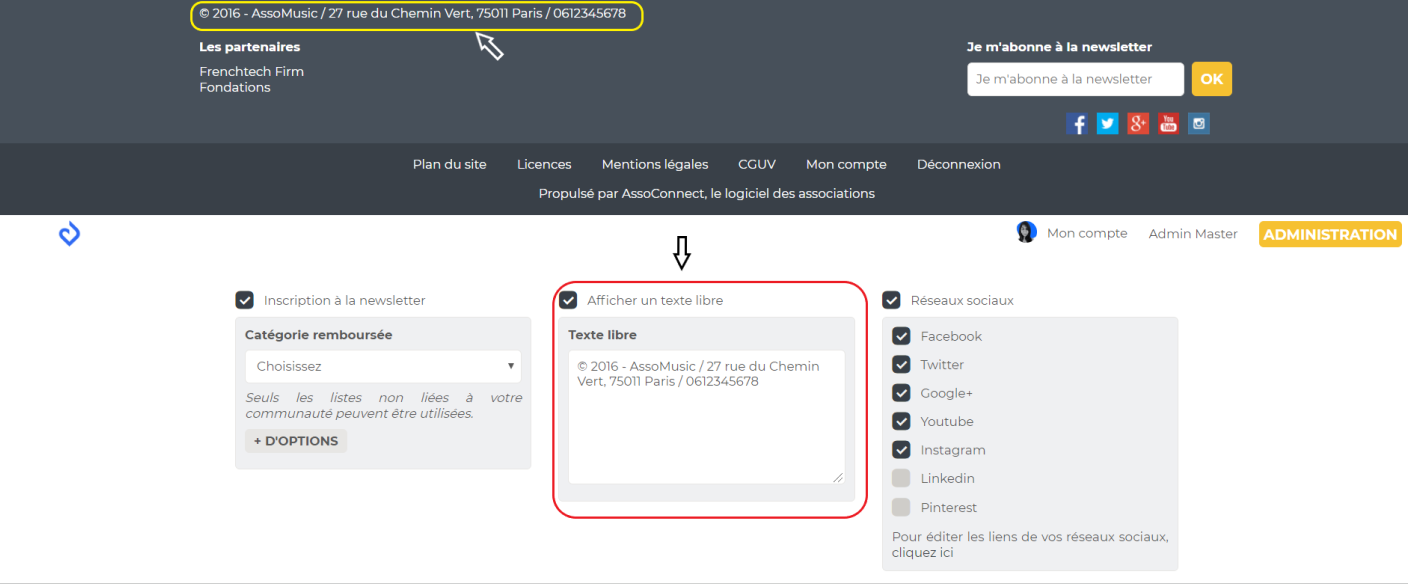The width and height of the screenshot is (1408, 584).
Task: Click the blue AssoConnect logo icon
Action: tap(69, 234)
